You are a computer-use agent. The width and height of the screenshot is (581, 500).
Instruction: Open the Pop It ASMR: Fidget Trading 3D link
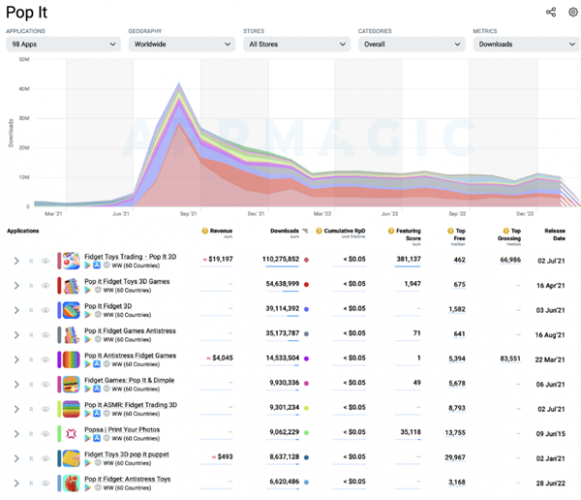pos(131,405)
